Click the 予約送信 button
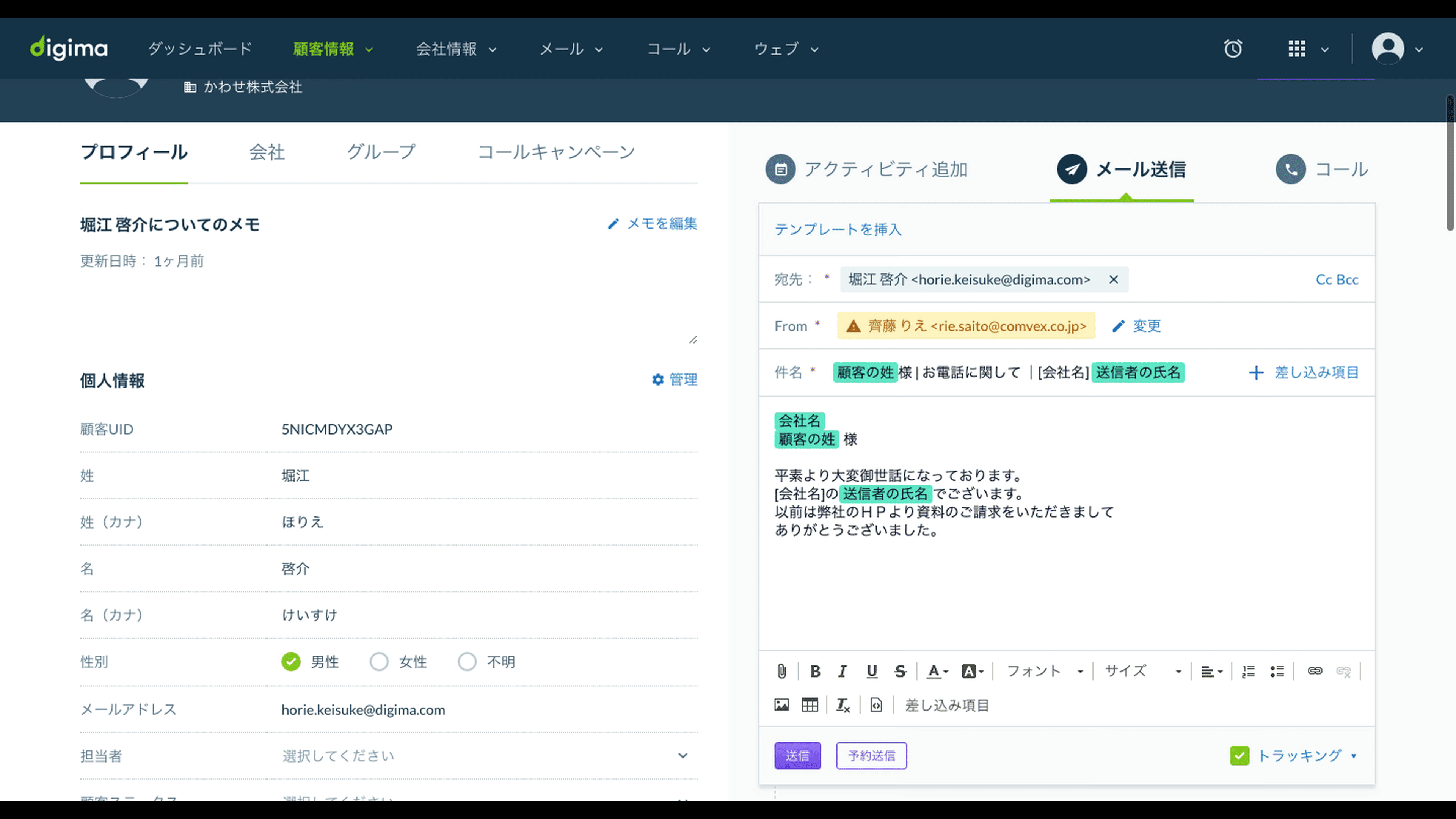The height and width of the screenshot is (819, 1456). tap(872, 756)
